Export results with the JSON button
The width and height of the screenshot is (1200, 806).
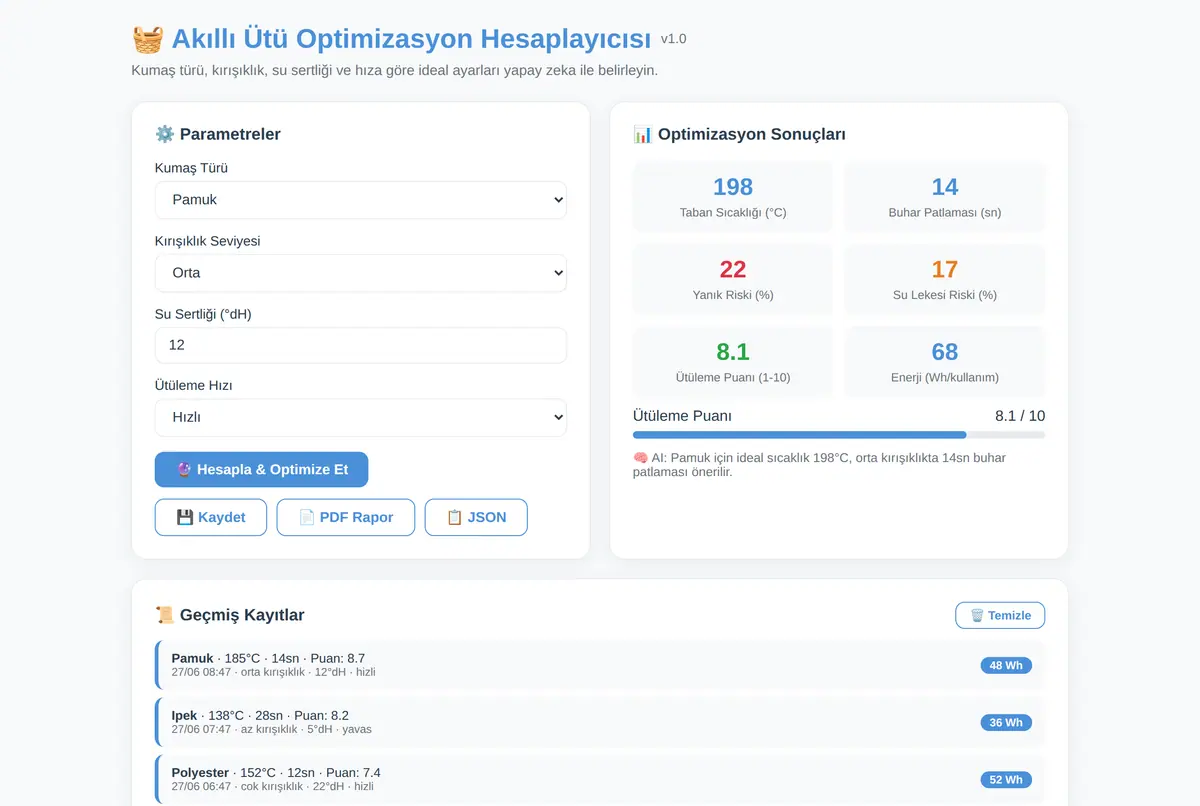476,517
